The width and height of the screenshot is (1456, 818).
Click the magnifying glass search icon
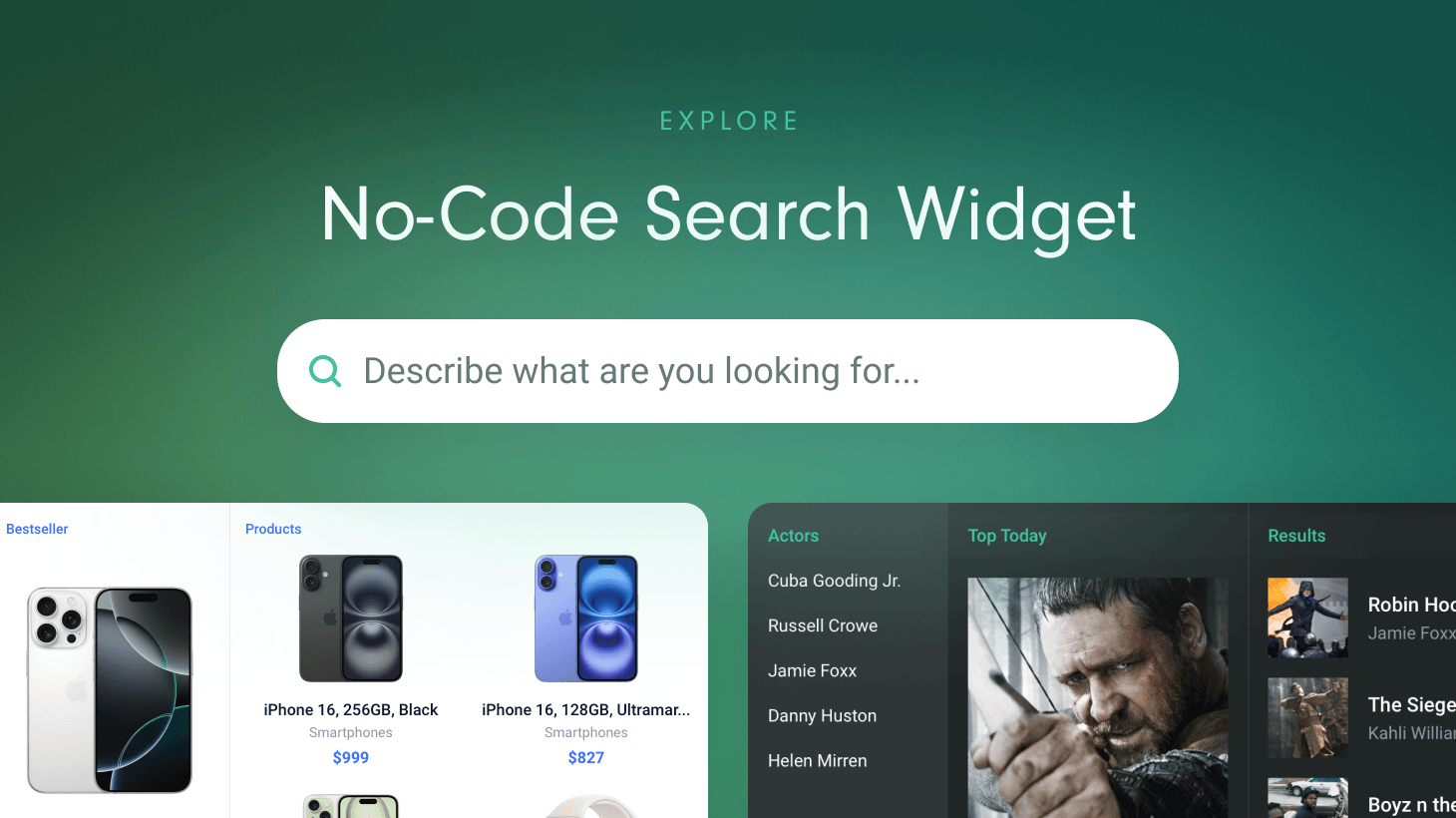[x=325, y=371]
